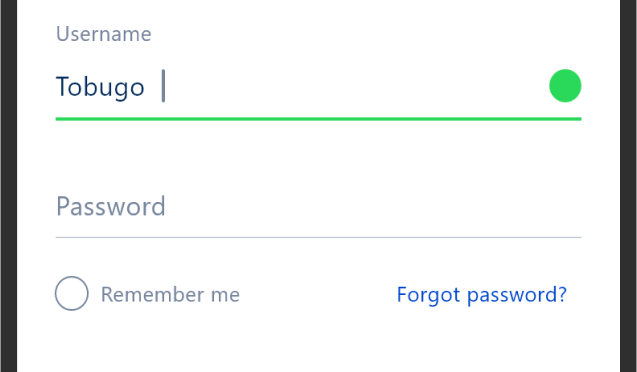Click the dark right edge of the form panel
This screenshot has height=372, width=637.
pyautogui.click(x=628, y=186)
